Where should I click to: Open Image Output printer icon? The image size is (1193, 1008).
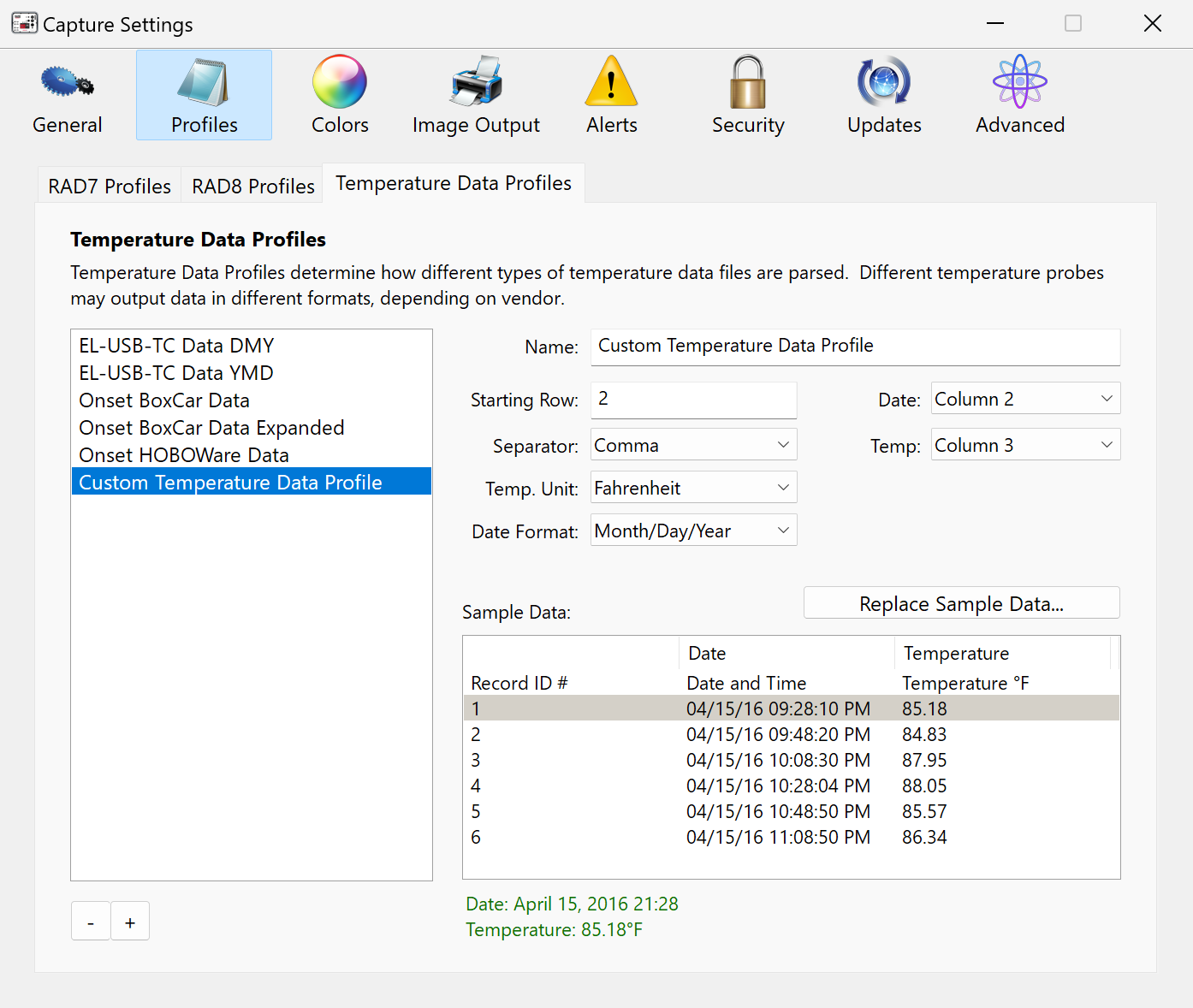click(x=476, y=83)
